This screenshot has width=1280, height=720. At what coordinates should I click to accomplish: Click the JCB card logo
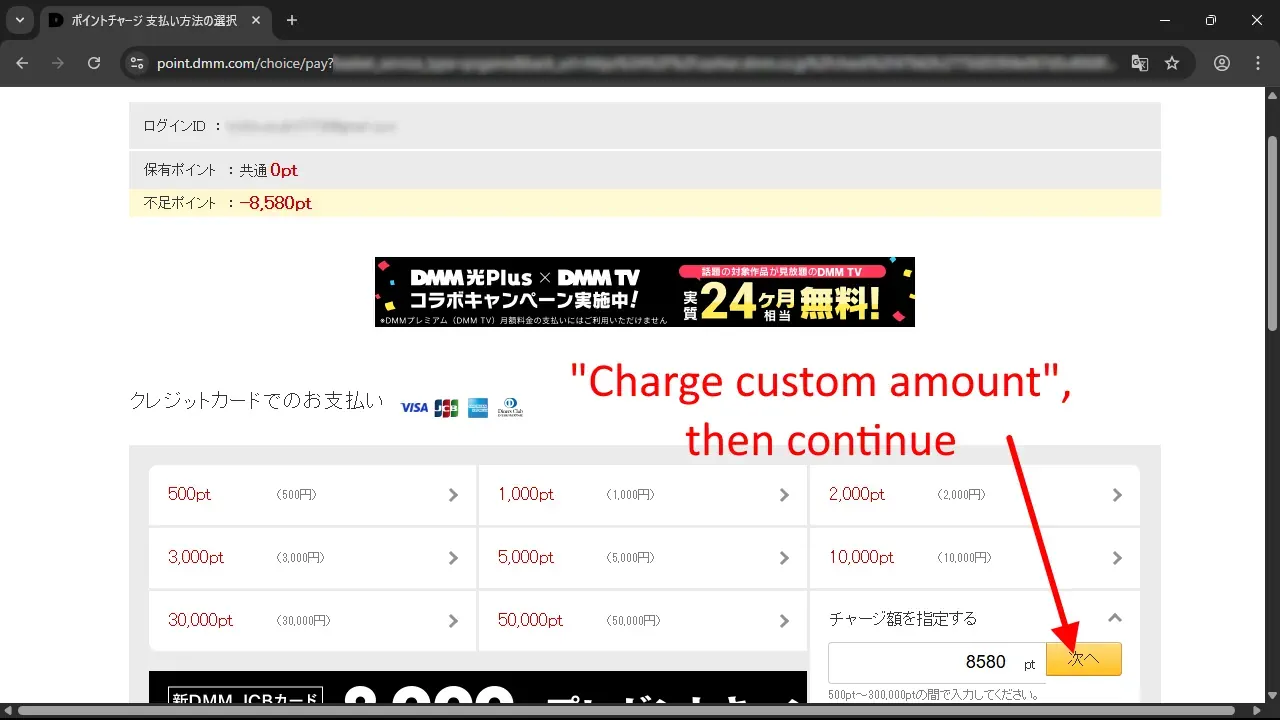pyautogui.click(x=446, y=408)
